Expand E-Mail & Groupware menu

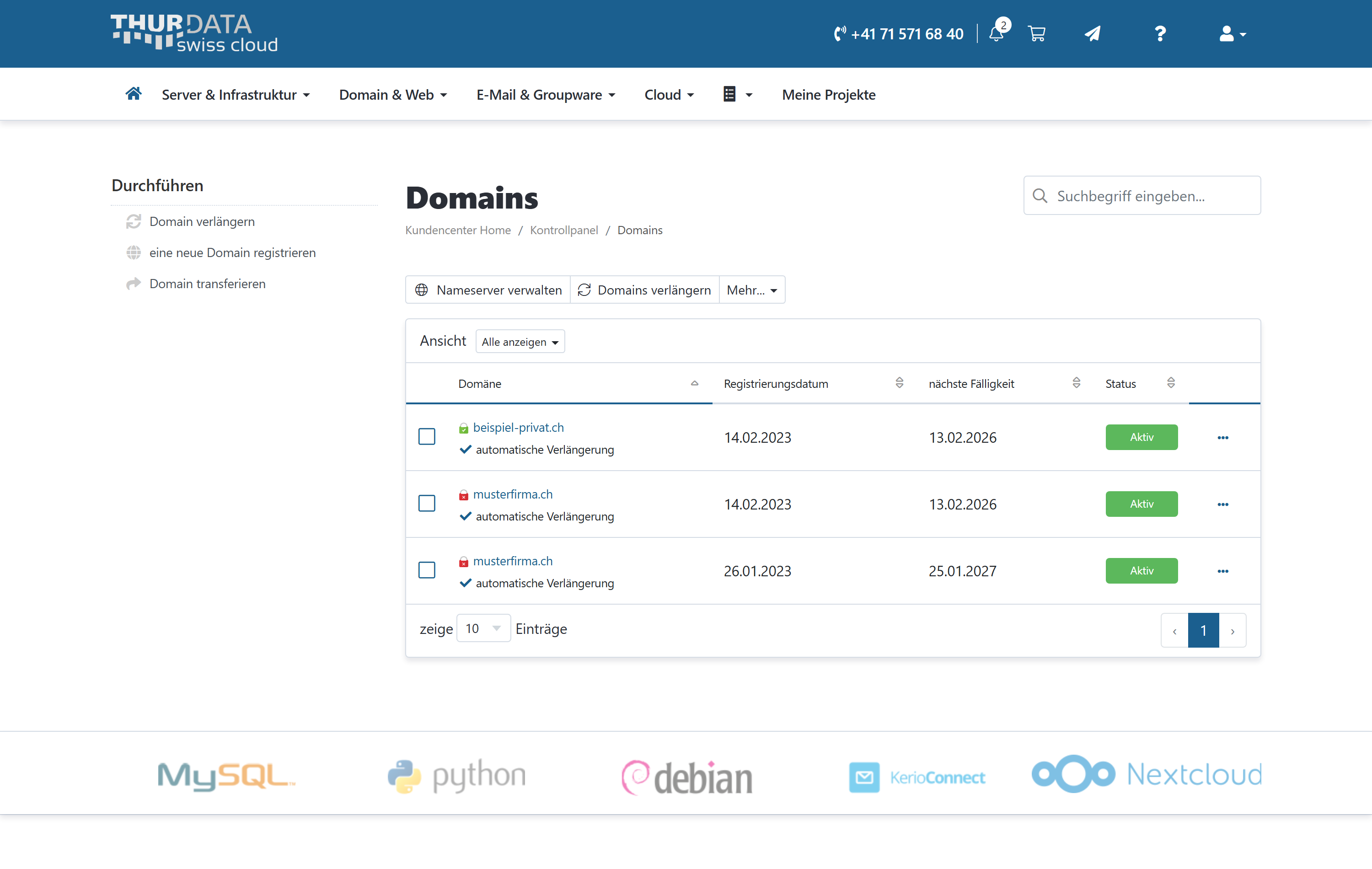546,95
